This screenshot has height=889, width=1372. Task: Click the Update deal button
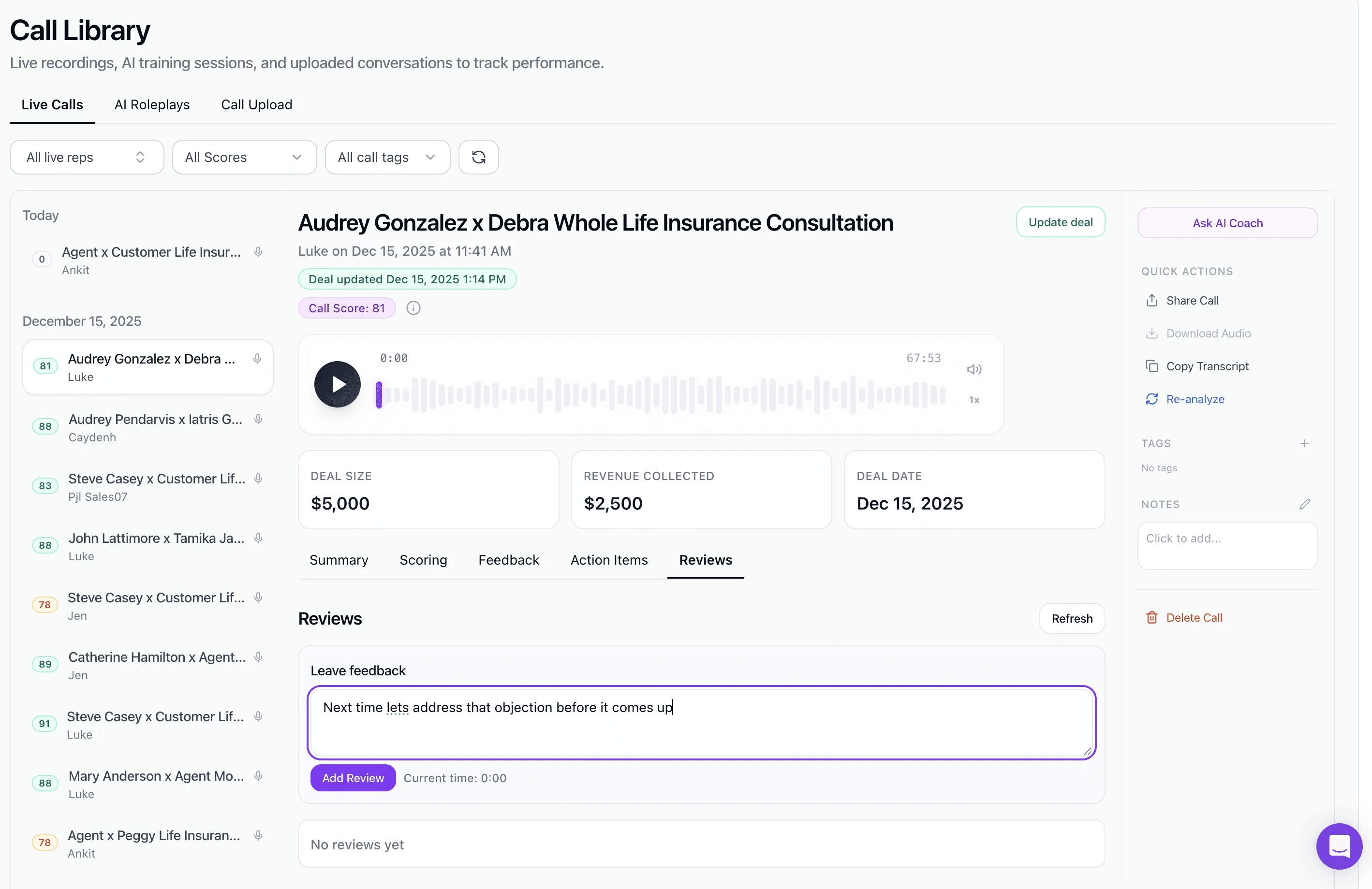[1060, 222]
